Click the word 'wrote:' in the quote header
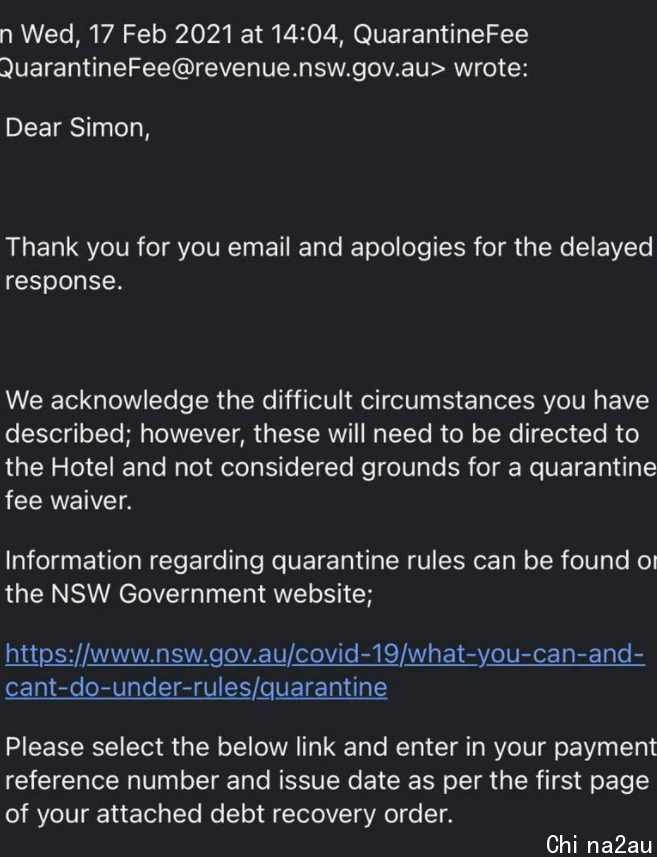 491,68
